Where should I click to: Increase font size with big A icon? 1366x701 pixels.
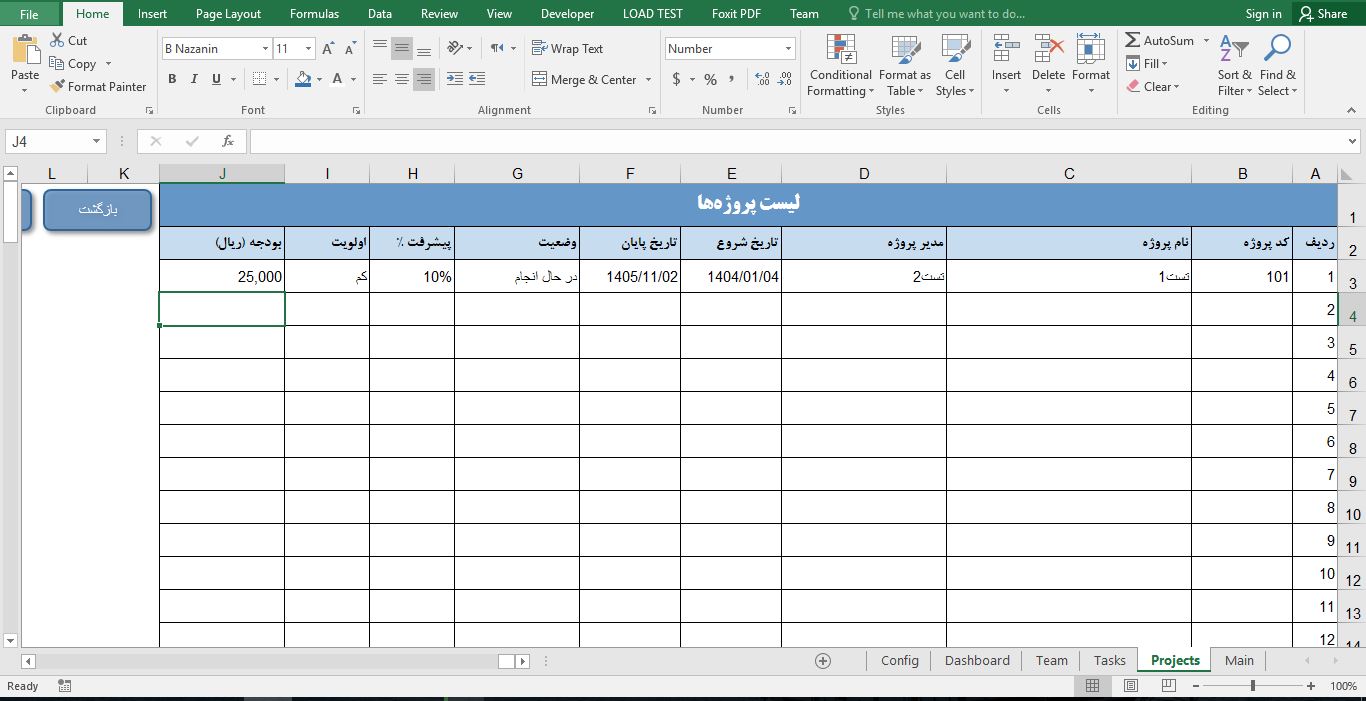coord(328,49)
